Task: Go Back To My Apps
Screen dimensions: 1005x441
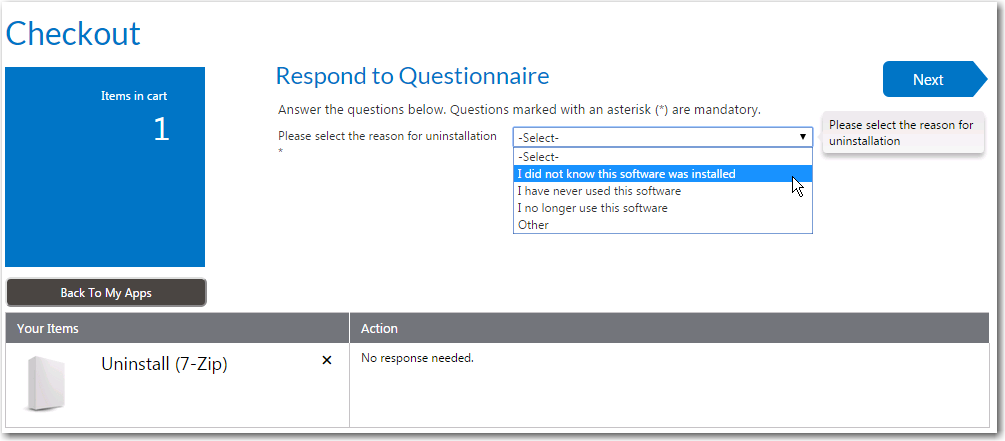Action: pyautogui.click(x=106, y=293)
